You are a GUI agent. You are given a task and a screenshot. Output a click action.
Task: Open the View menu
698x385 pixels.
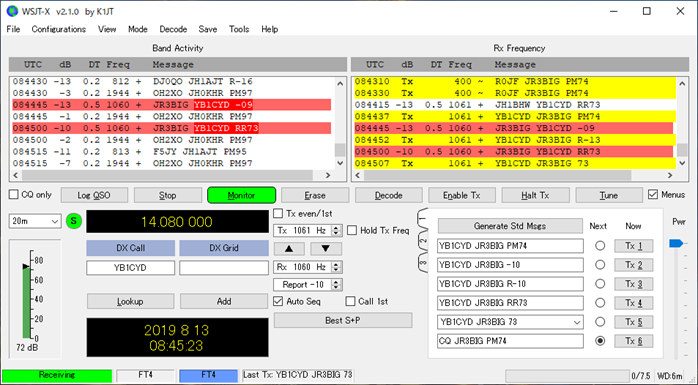coord(107,29)
